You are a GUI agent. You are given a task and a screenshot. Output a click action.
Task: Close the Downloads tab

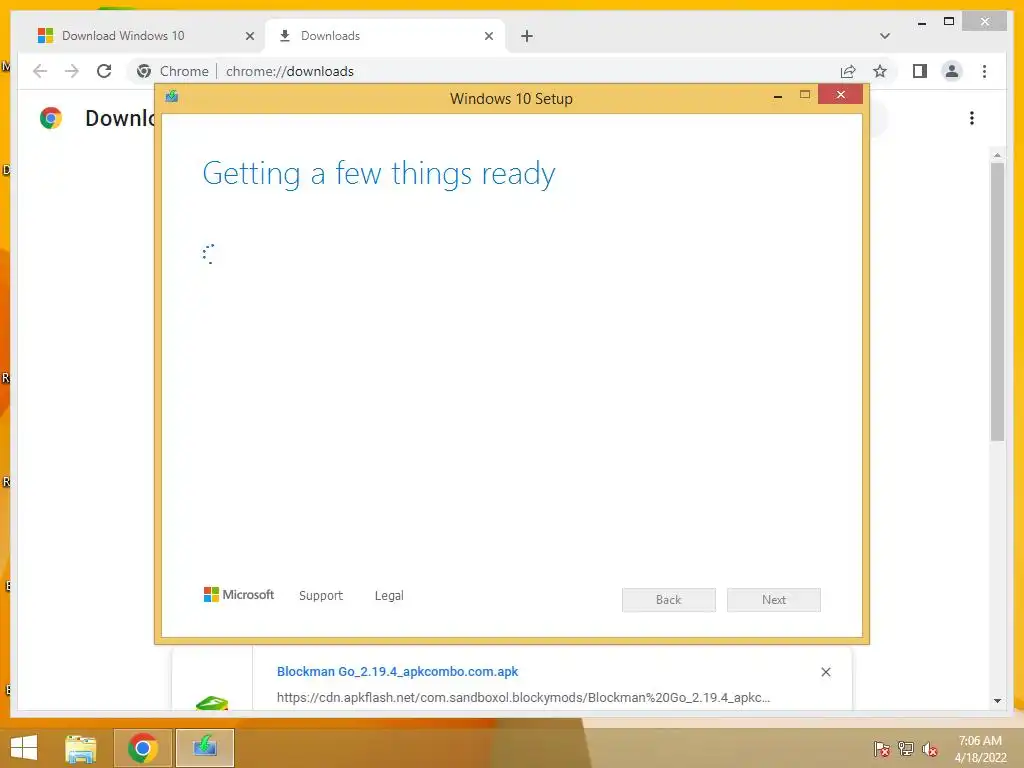[x=488, y=36]
